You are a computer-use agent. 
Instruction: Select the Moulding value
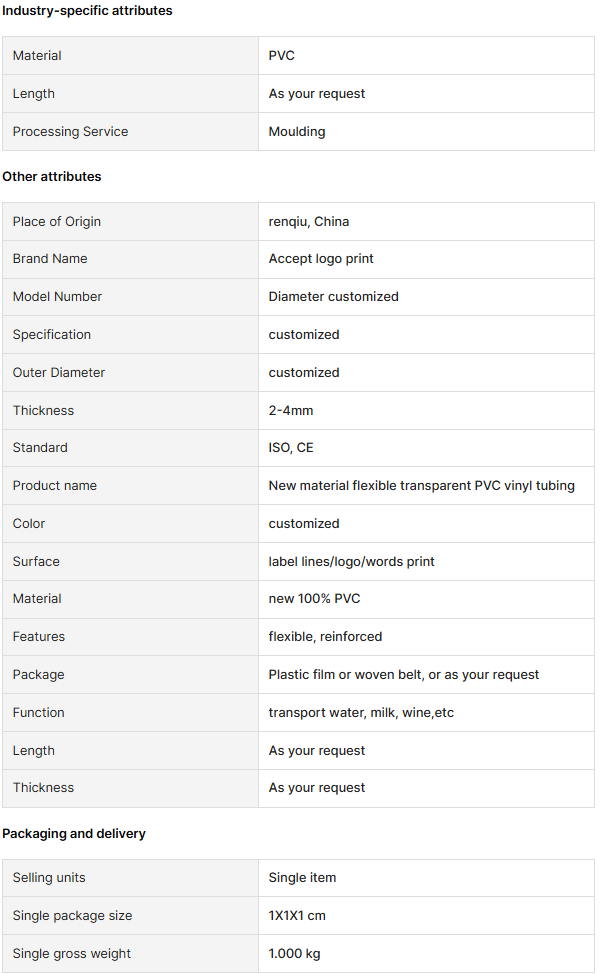click(x=297, y=132)
